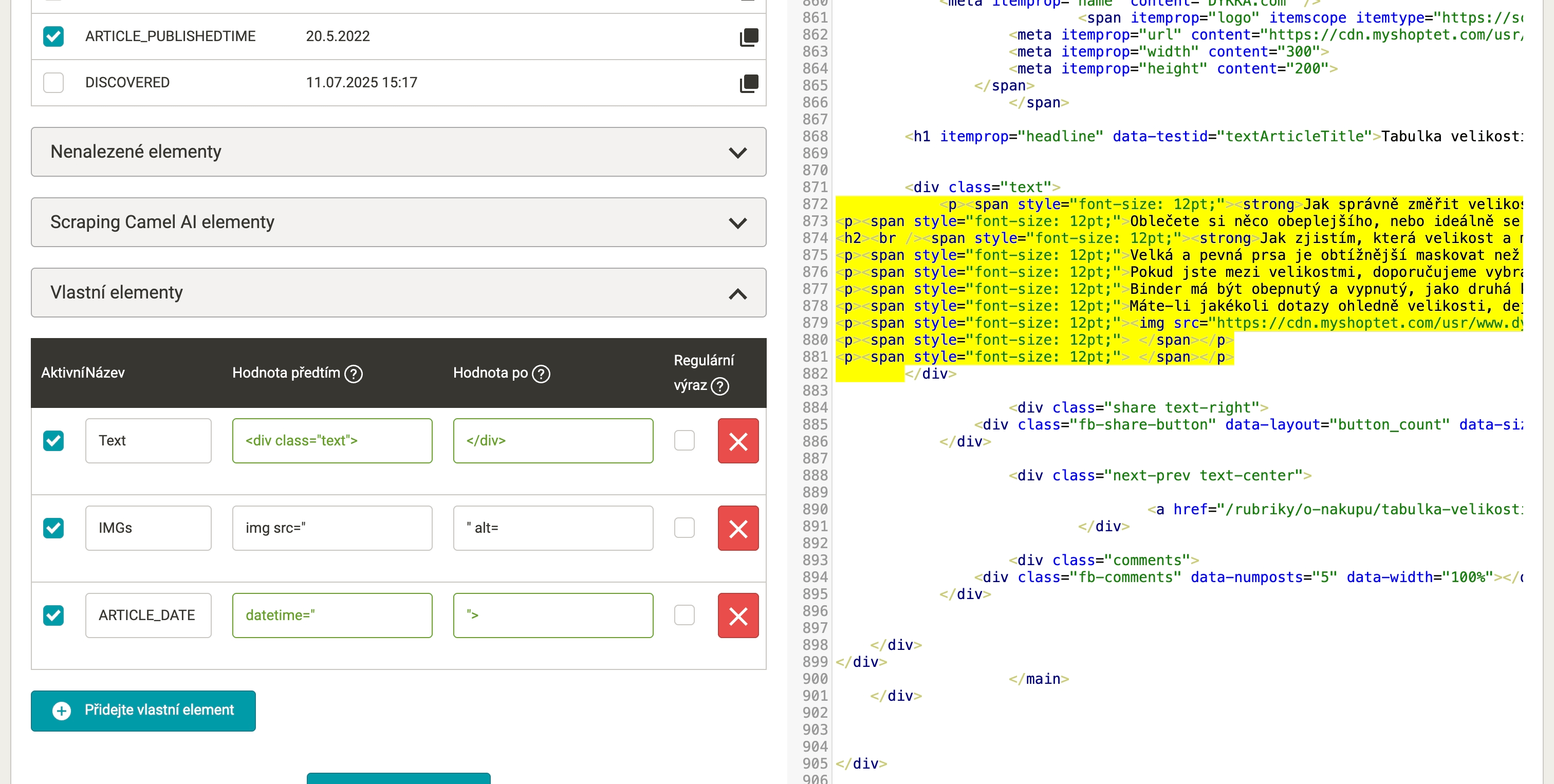Viewport: 1554px width, 784px height.
Task: Expand Scraping Camel AI elementy section
Action: pyautogui.click(x=398, y=222)
